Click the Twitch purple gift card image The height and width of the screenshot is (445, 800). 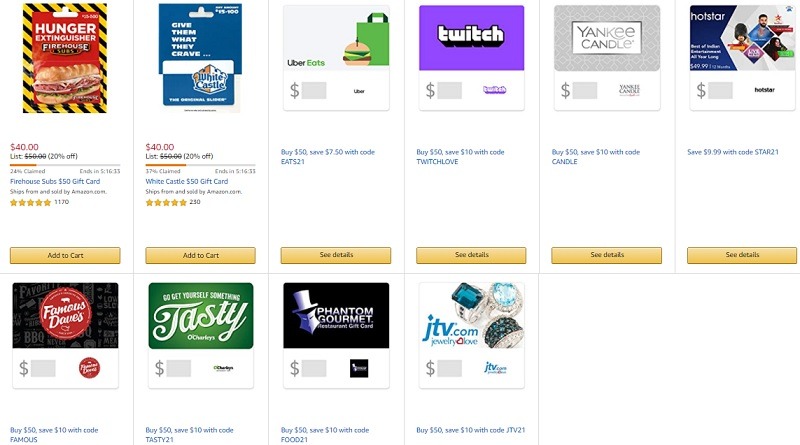[471, 38]
